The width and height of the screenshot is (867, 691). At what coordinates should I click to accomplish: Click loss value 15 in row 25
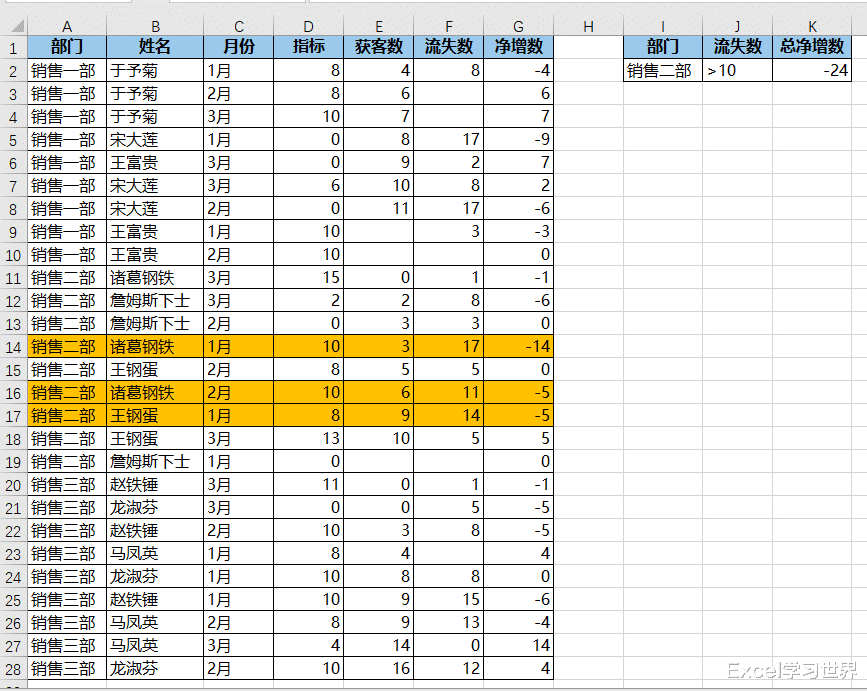coord(448,600)
